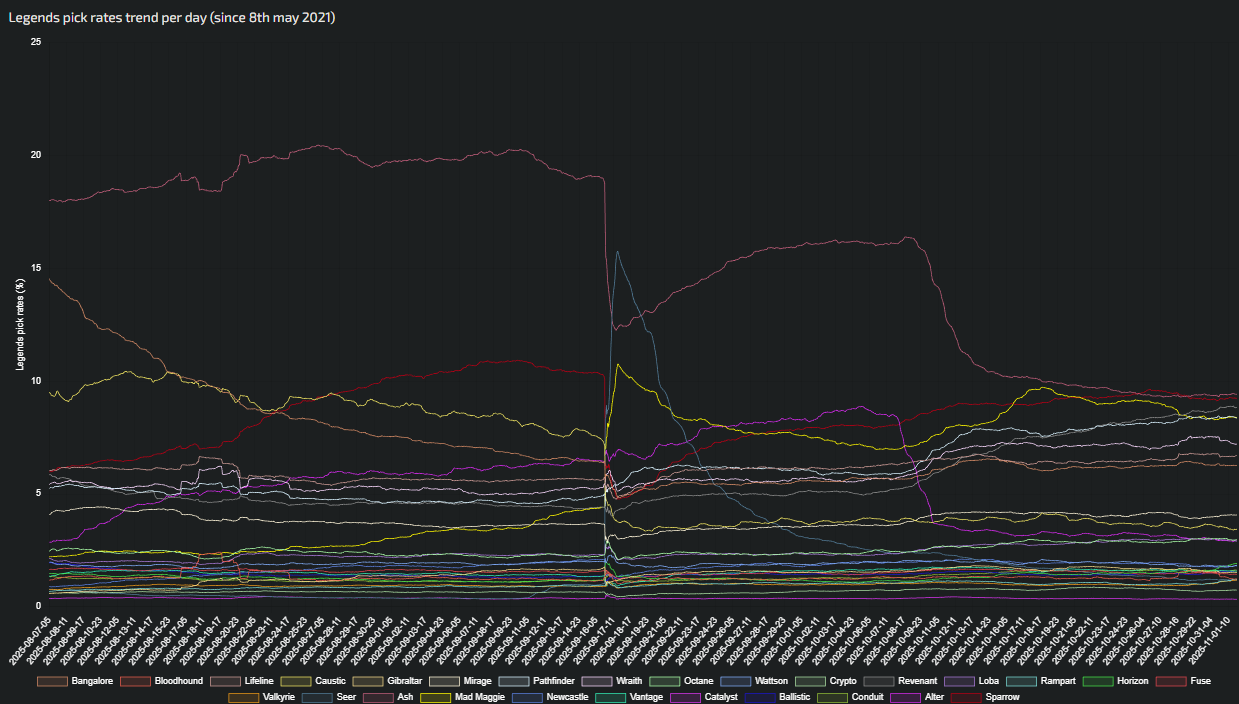Click the Horizon green legend box
This screenshot has width=1239, height=704.
[x=1100, y=681]
